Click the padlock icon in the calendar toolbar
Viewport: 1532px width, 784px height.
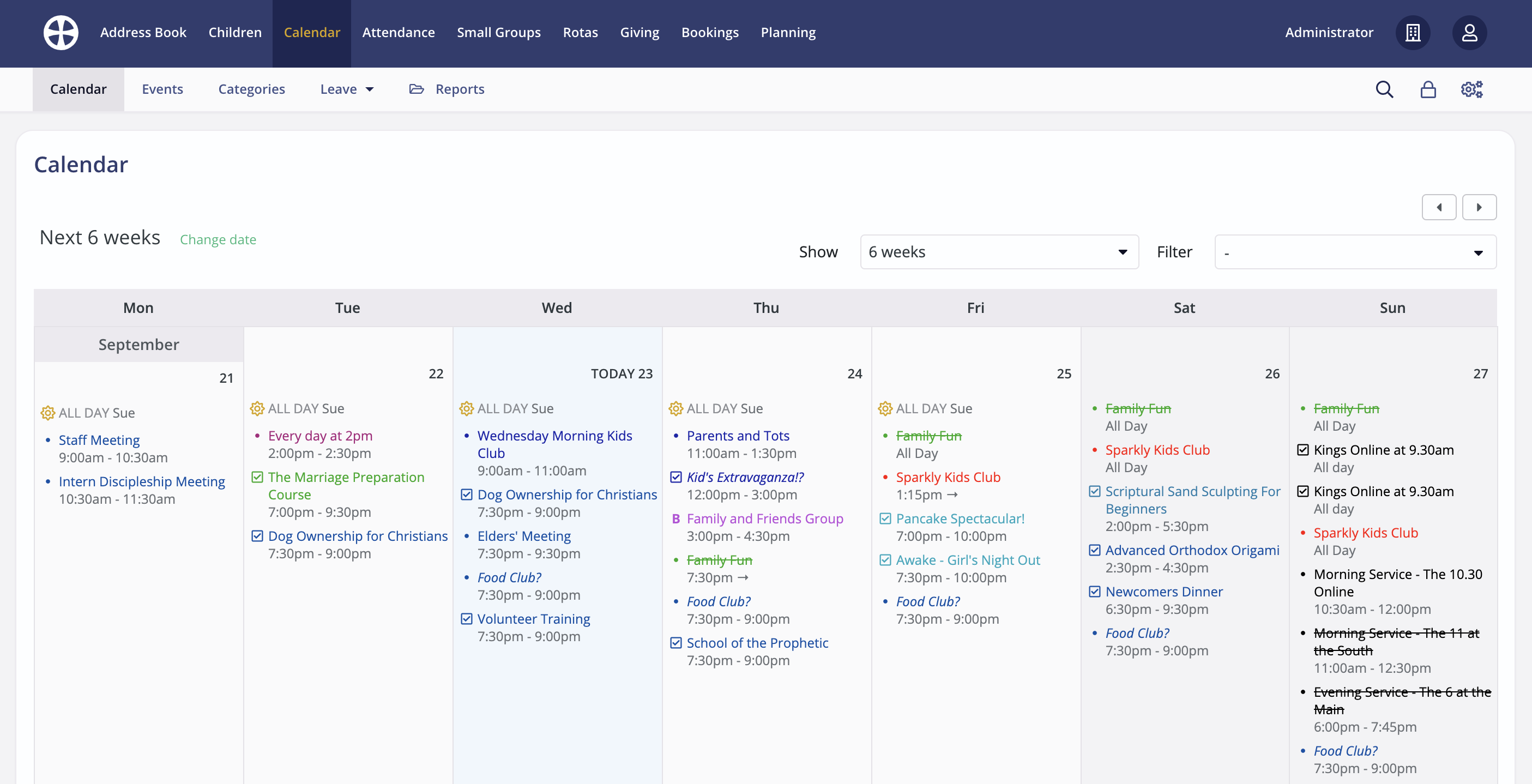(x=1427, y=89)
